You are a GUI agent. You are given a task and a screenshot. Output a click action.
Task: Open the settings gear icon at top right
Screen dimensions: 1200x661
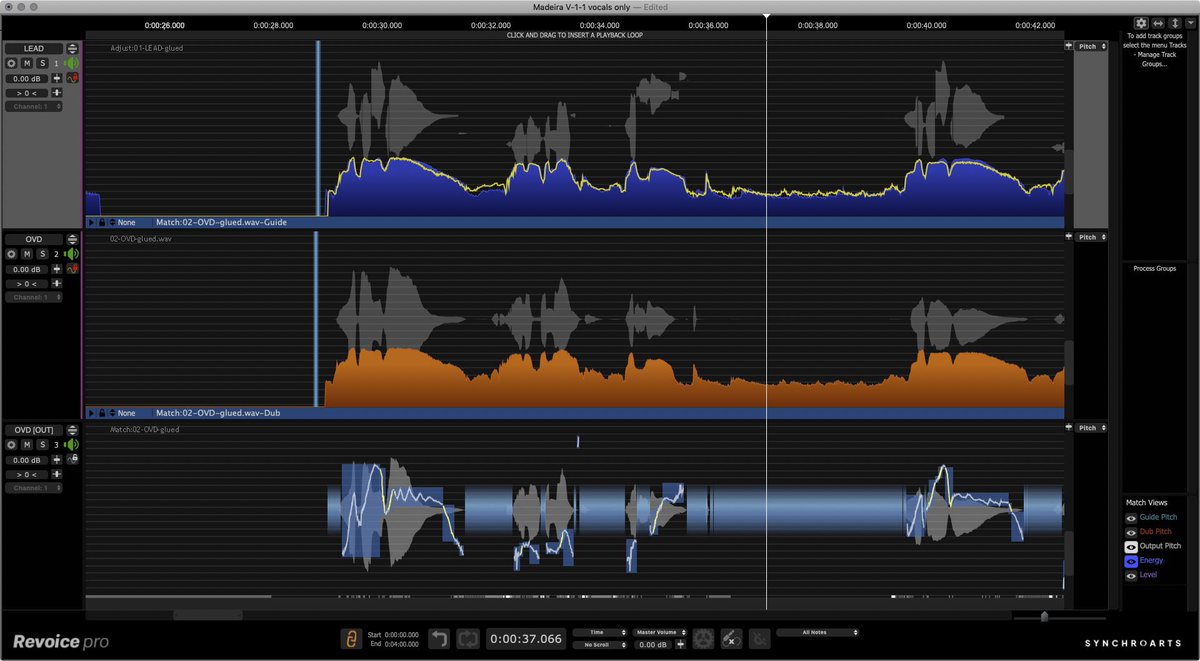[x=1140, y=23]
